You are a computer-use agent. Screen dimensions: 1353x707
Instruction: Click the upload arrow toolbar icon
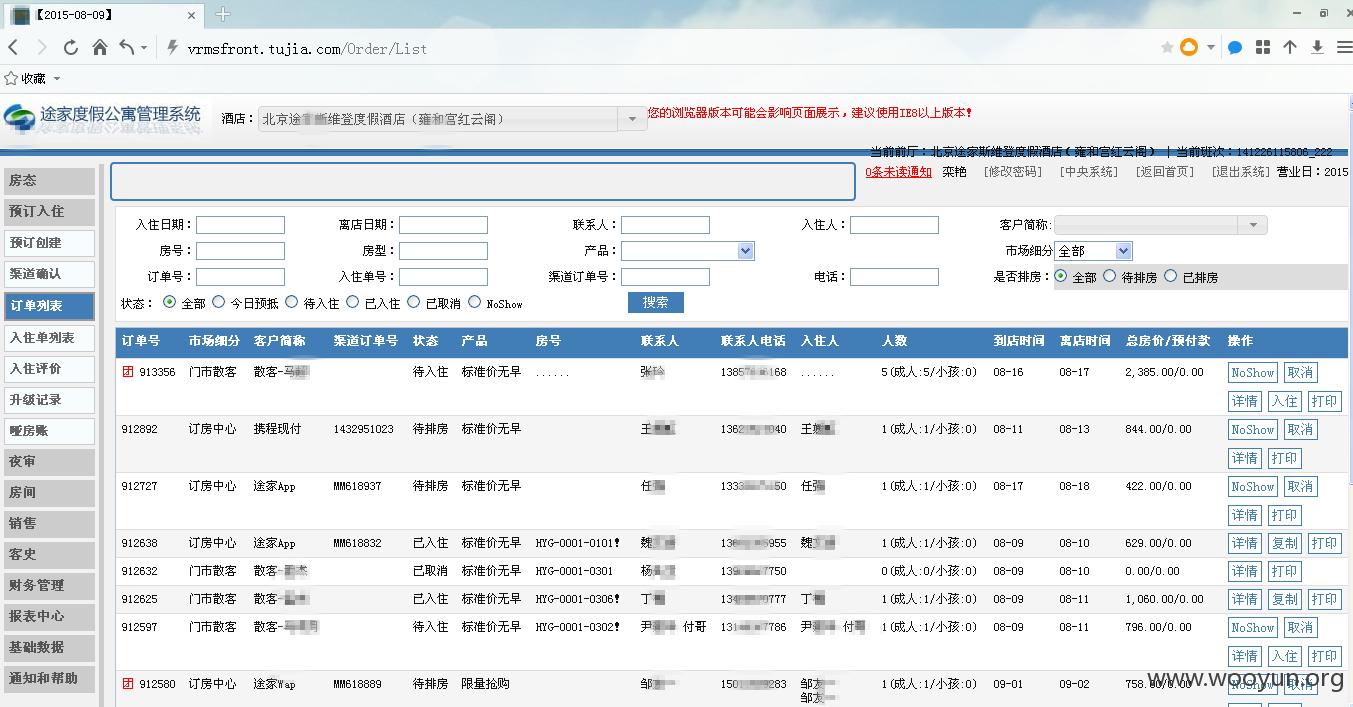pos(1290,47)
